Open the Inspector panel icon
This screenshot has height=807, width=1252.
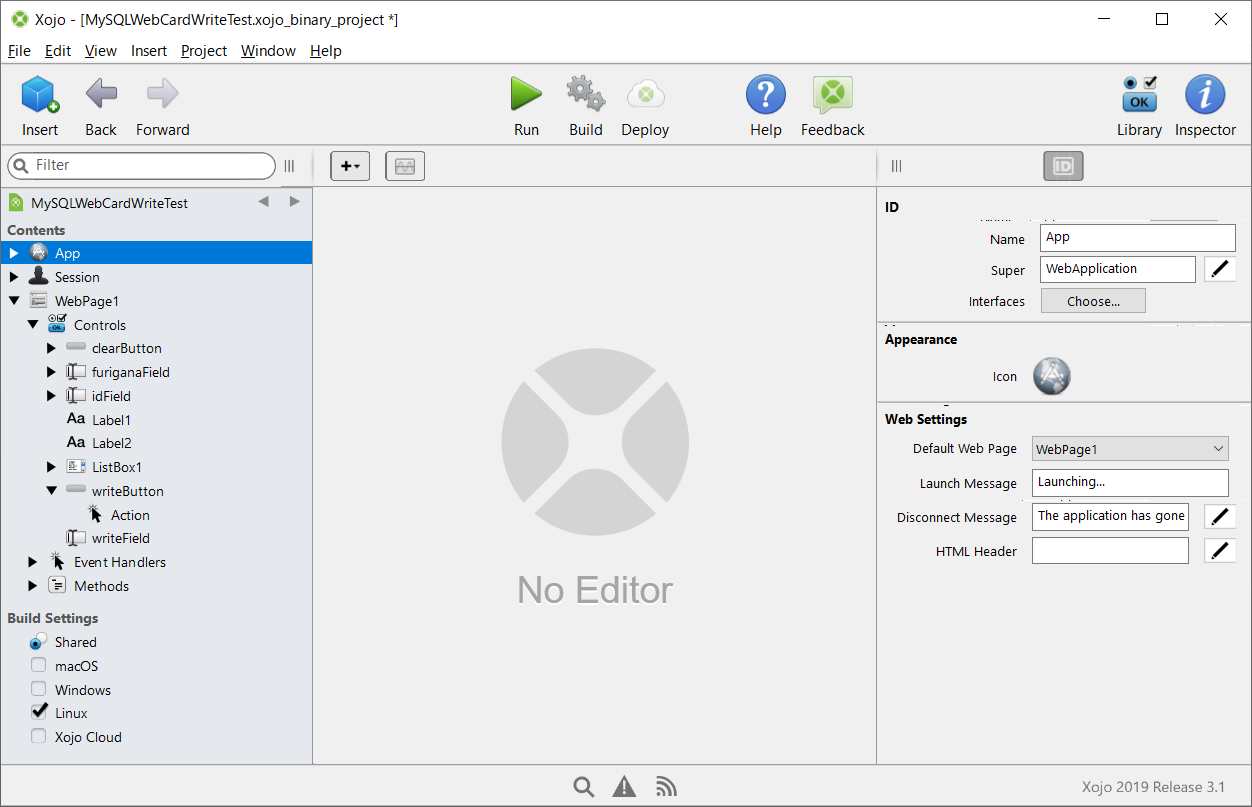[x=1205, y=95]
